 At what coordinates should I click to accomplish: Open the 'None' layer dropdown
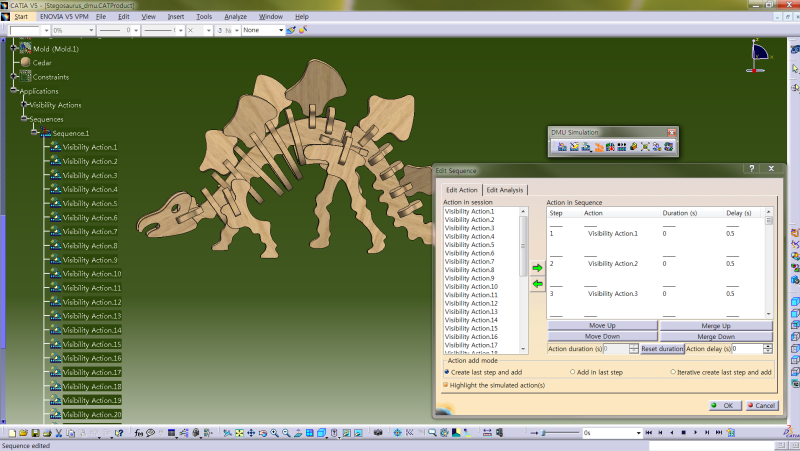[281, 30]
